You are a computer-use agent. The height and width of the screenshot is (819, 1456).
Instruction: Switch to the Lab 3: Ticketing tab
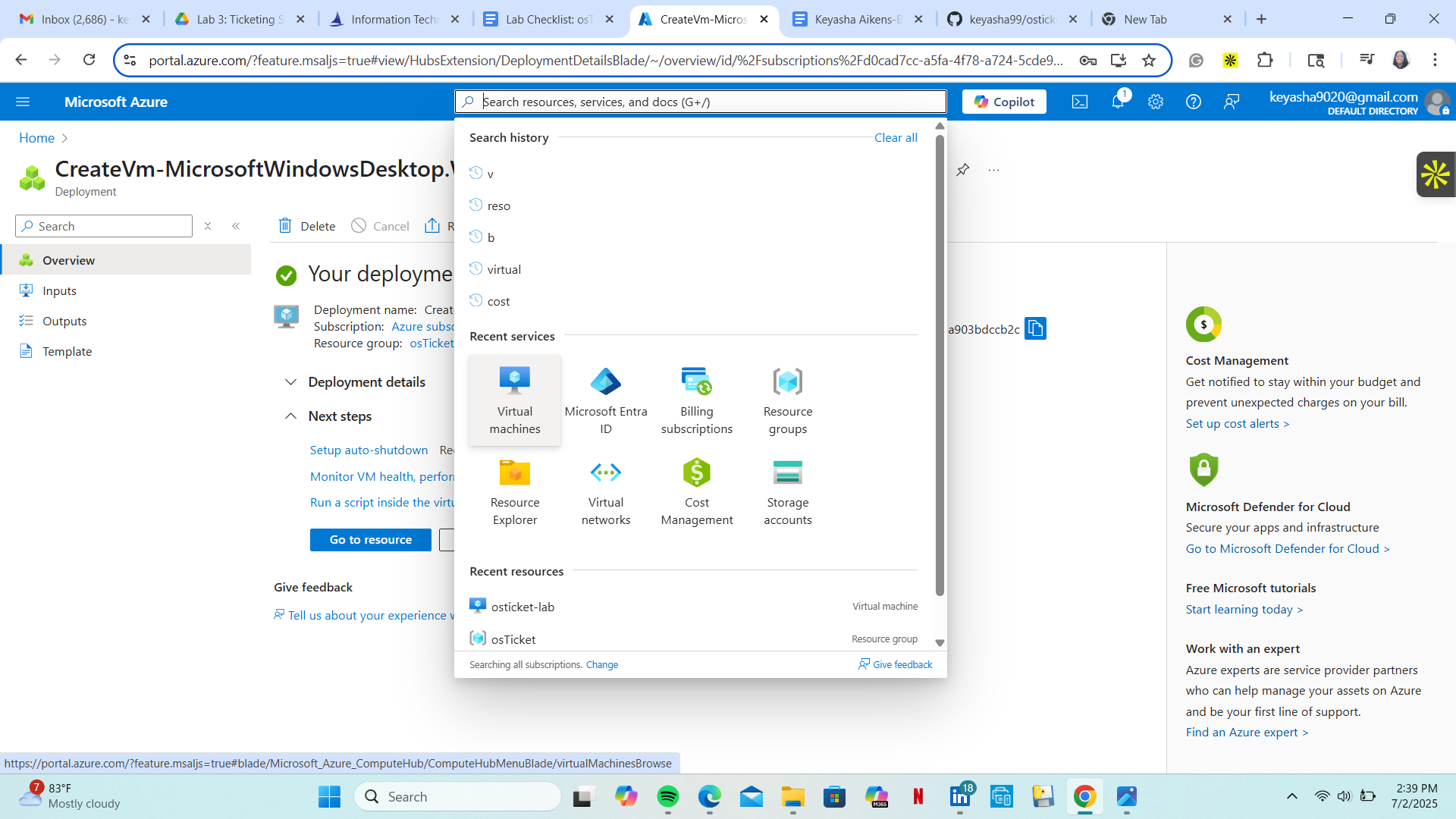239,19
